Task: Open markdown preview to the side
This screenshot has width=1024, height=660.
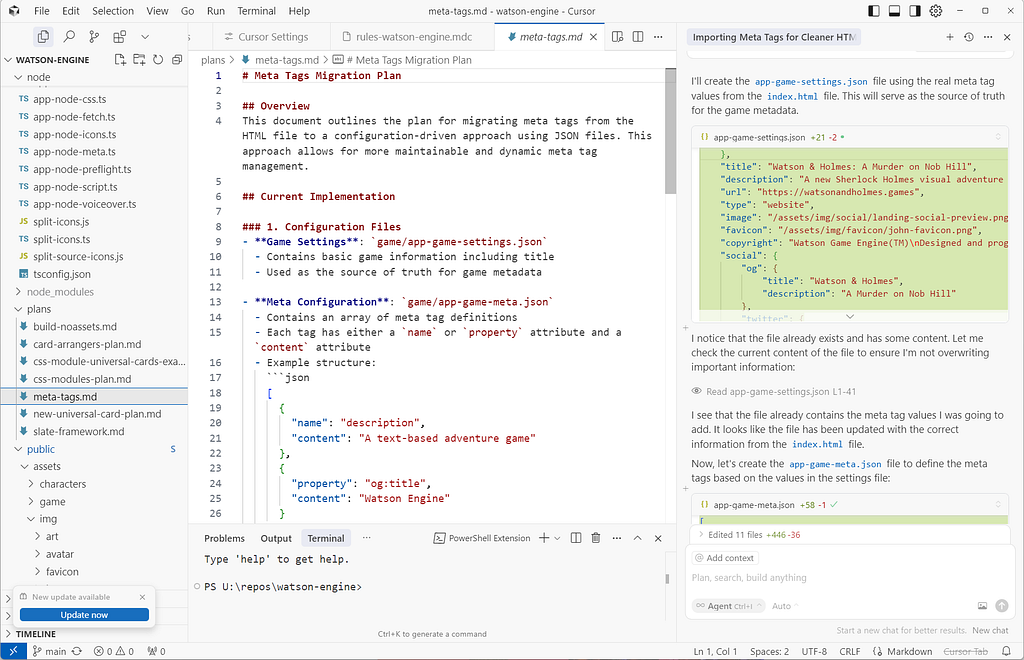Action: [x=617, y=37]
